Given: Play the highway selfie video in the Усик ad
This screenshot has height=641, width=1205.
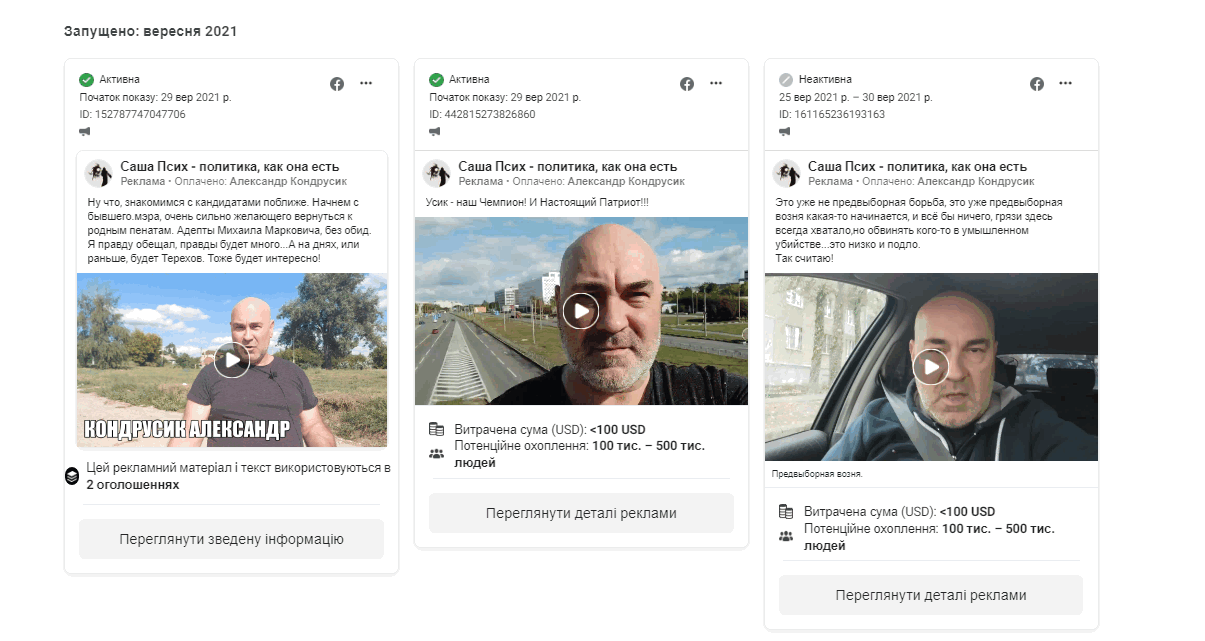Looking at the screenshot, I should click(580, 311).
